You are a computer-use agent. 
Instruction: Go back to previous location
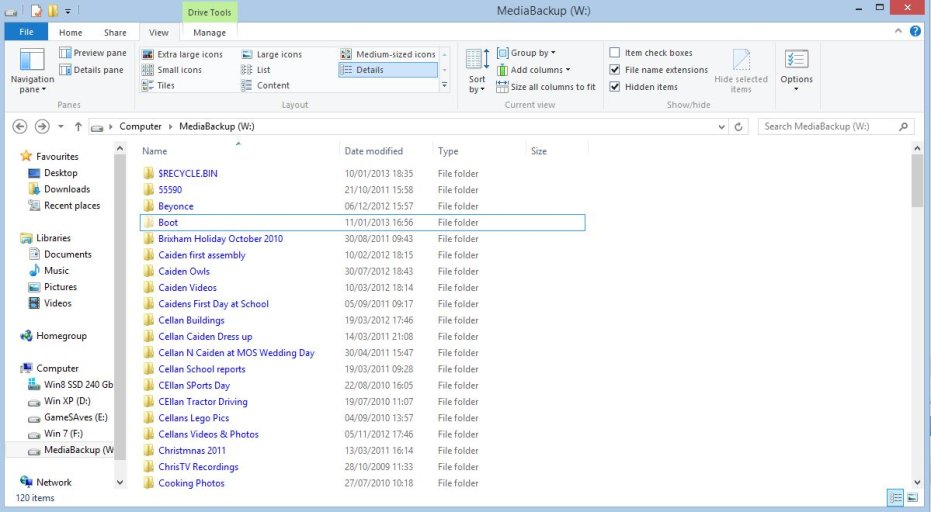[20, 127]
